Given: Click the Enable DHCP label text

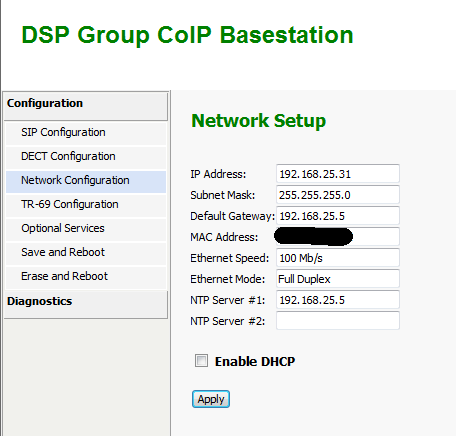Looking at the screenshot, I should click(255, 362).
